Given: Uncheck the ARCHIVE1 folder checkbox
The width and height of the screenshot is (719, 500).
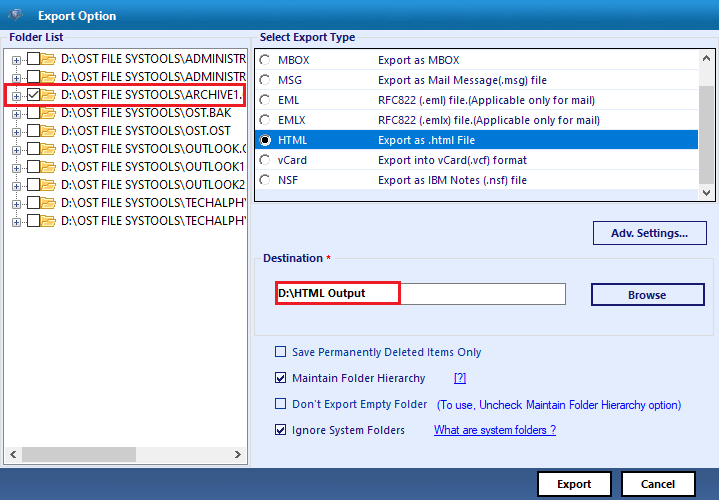Looking at the screenshot, I should coord(33,95).
